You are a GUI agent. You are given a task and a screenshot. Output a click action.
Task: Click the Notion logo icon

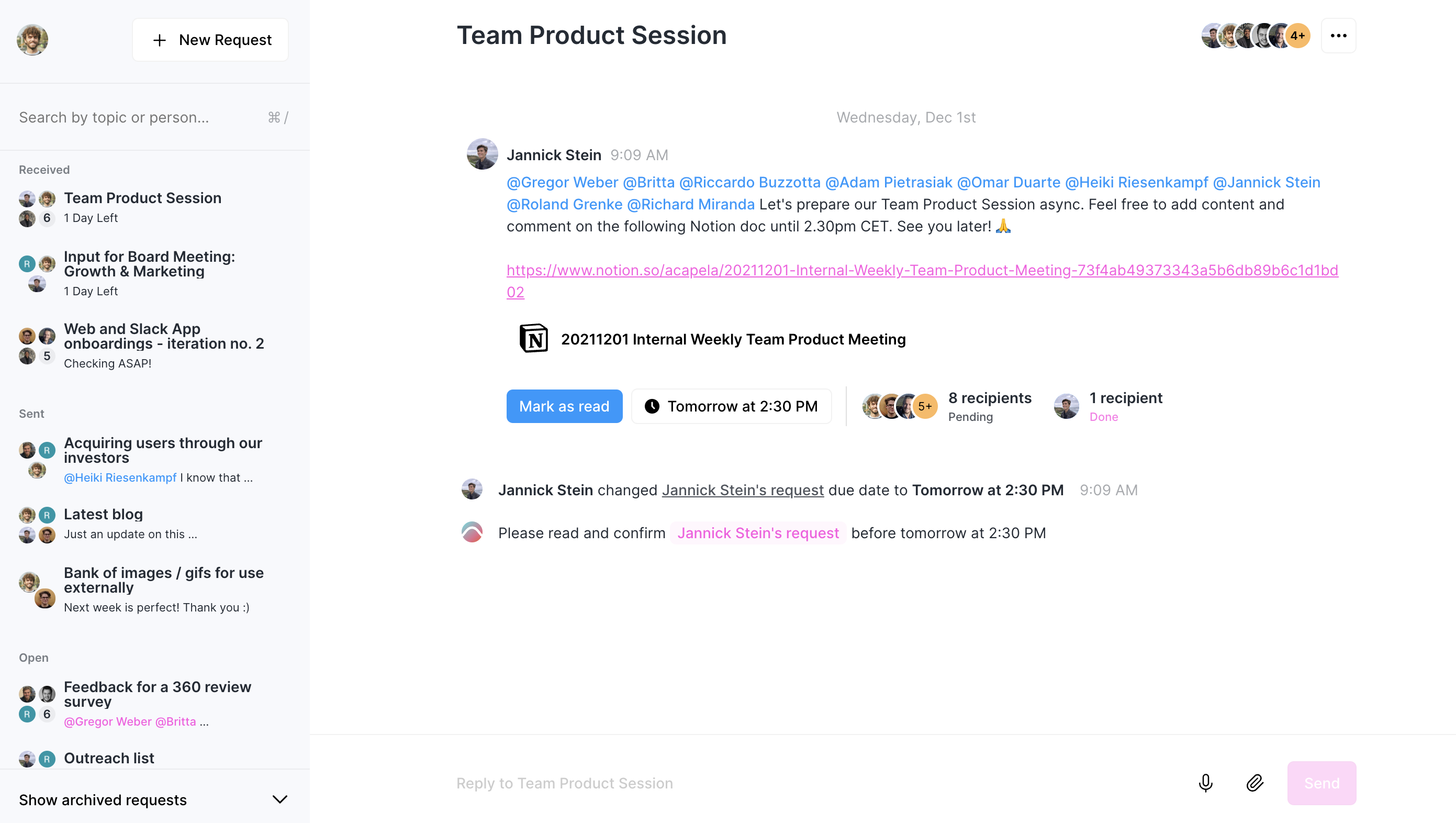point(533,339)
